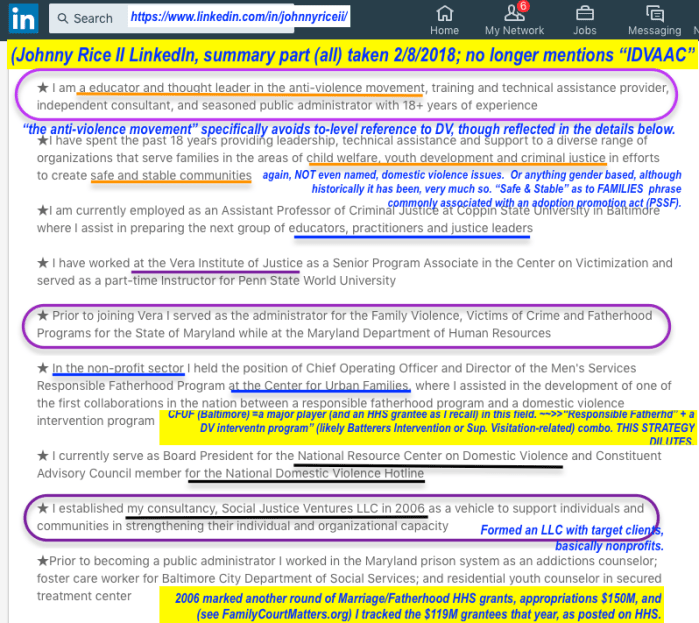Open the Jobs briefcase icon
Screen dimensions: 699x623
point(584,12)
